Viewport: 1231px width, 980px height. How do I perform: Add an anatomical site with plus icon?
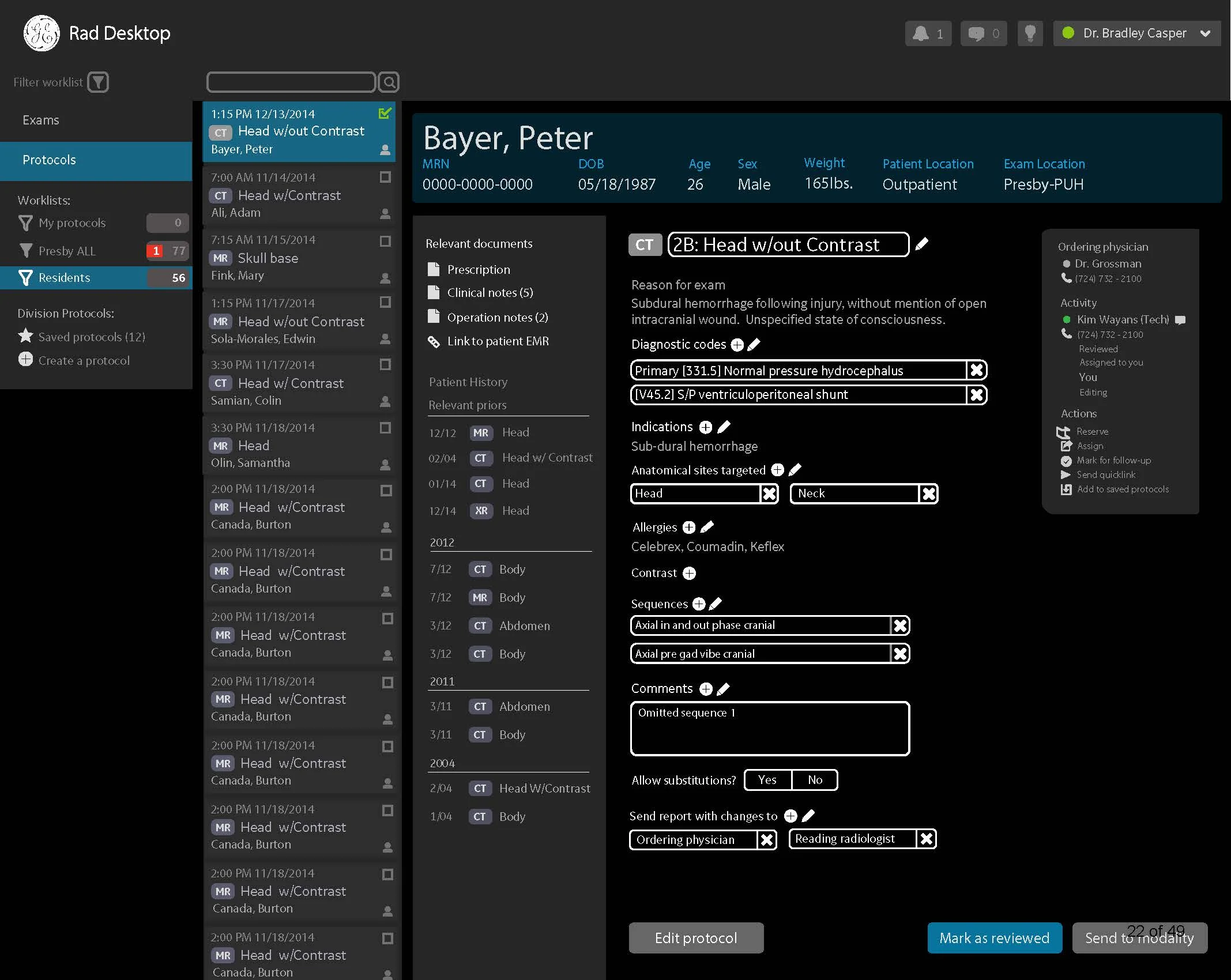(x=777, y=470)
